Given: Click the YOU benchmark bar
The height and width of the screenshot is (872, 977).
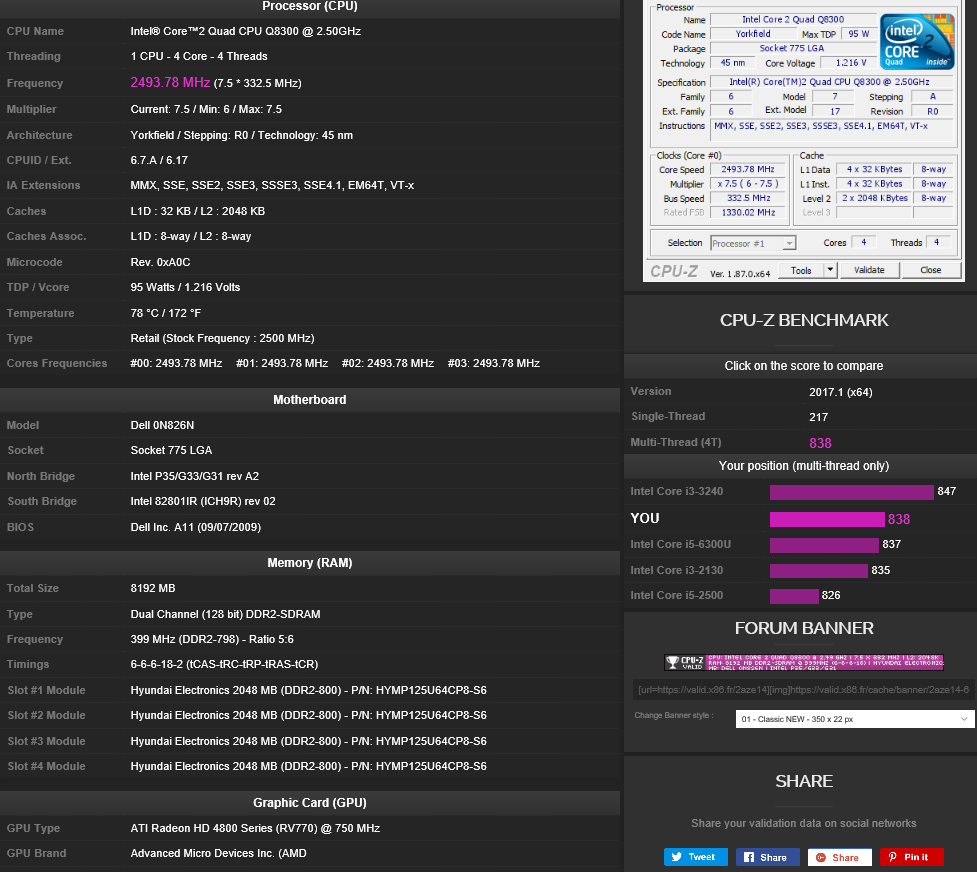Looking at the screenshot, I should (x=827, y=519).
